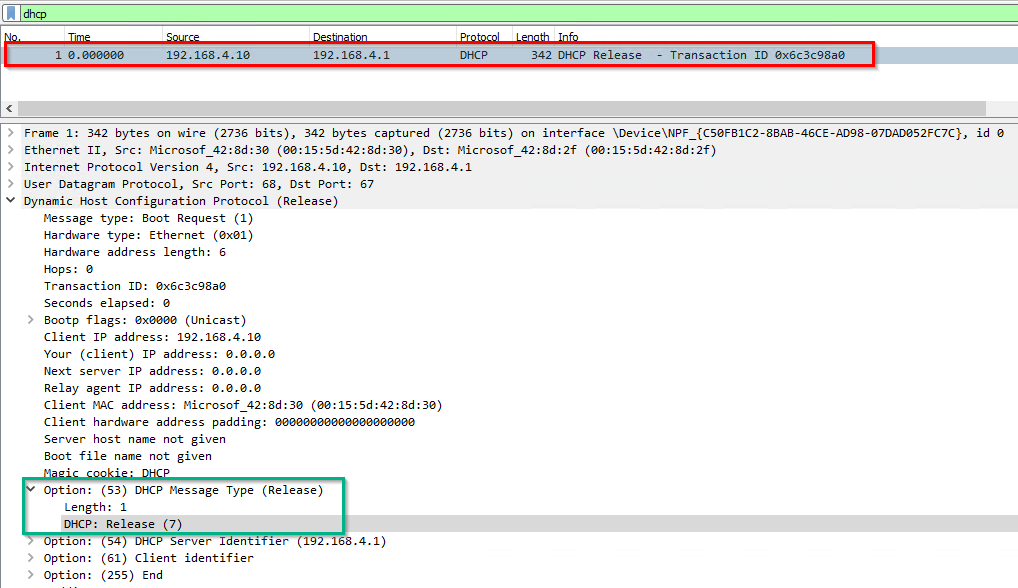The height and width of the screenshot is (588, 1018).
Task: Click the Info column header
Action: coord(568,37)
